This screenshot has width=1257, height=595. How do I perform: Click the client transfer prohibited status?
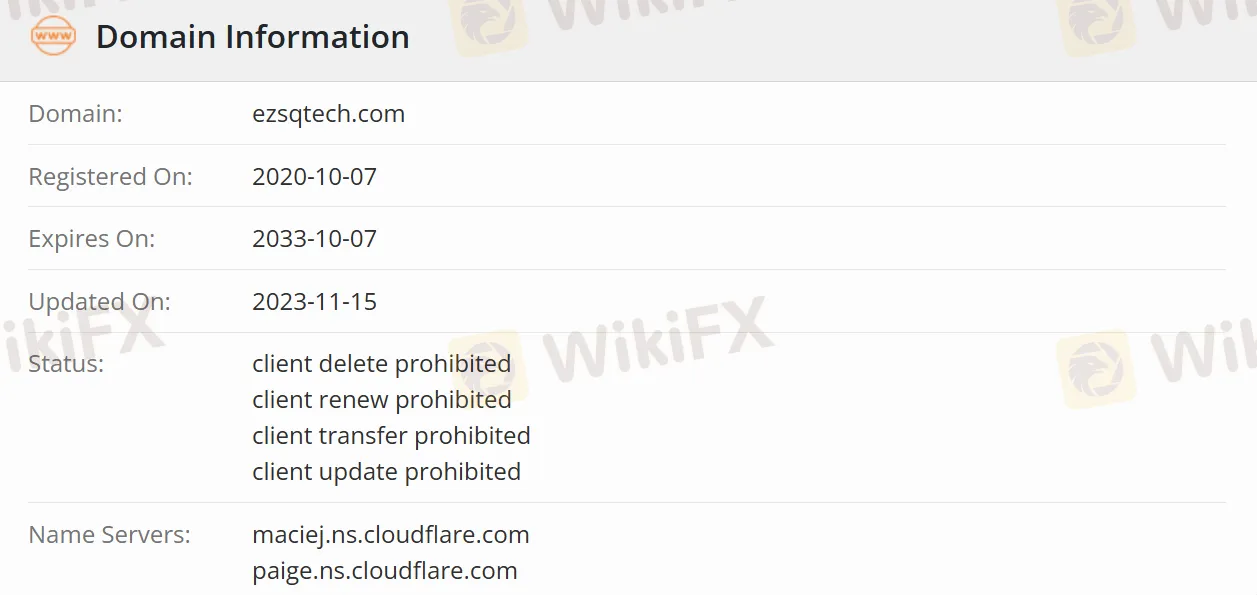click(x=391, y=435)
